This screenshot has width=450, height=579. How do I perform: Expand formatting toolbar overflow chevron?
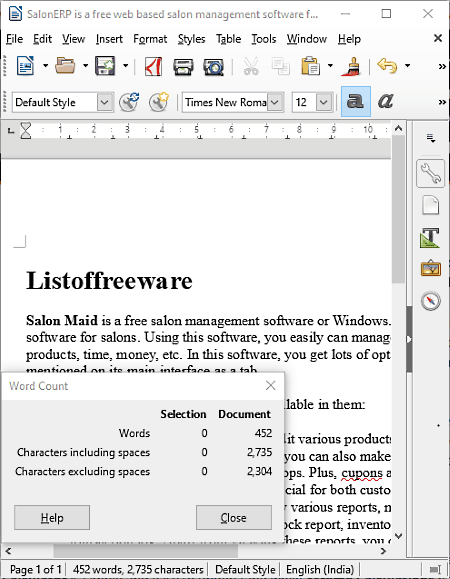tap(442, 102)
